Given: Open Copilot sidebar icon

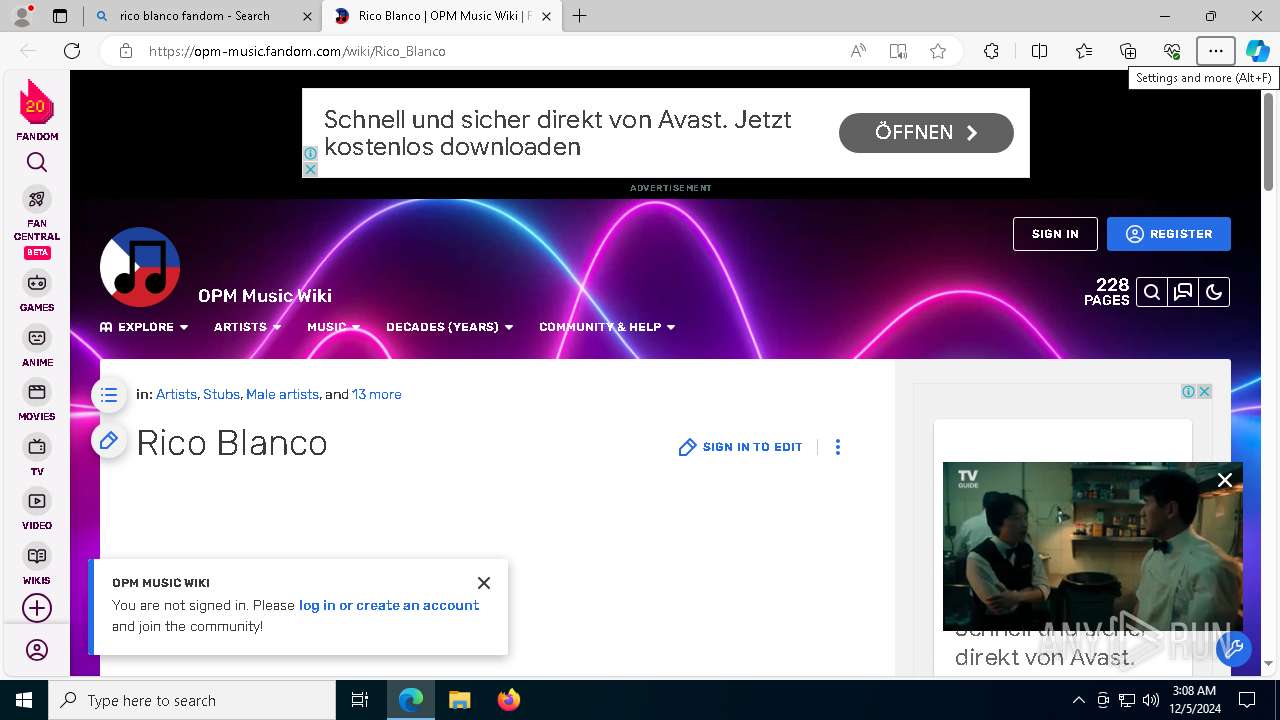Looking at the screenshot, I should point(1258,51).
